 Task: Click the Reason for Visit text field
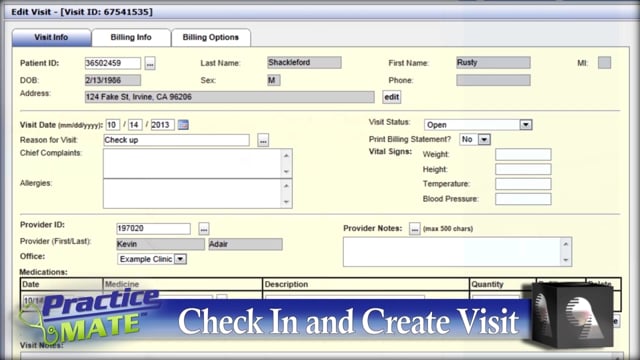click(x=176, y=140)
